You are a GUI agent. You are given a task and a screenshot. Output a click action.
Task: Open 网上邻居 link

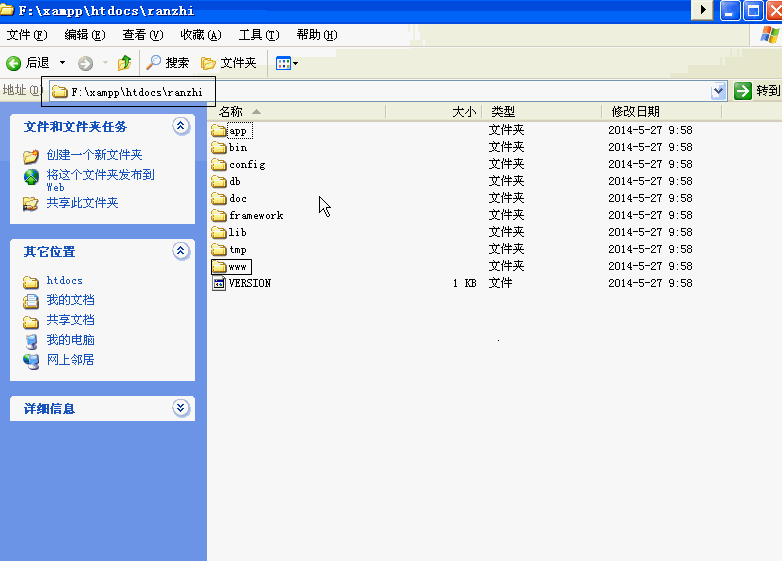coord(70,360)
